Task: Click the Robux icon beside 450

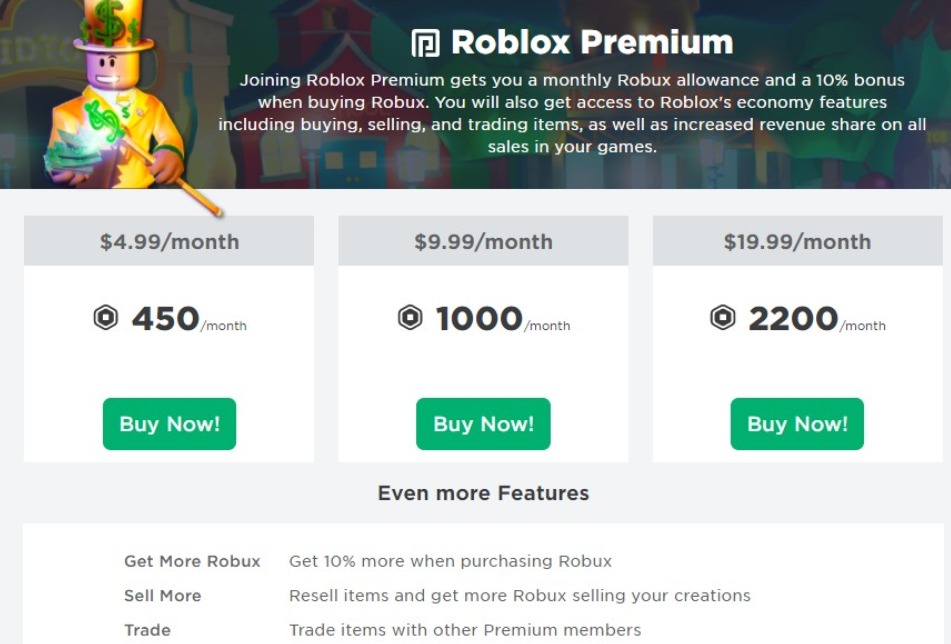Action: coord(106,319)
